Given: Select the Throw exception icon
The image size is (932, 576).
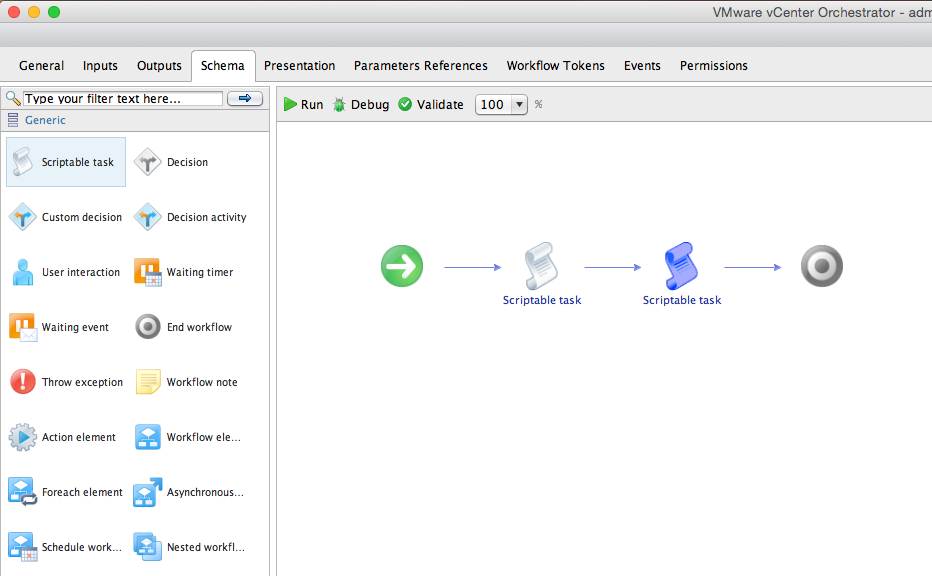Looking at the screenshot, I should pyautogui.click(x=23, y=382).
